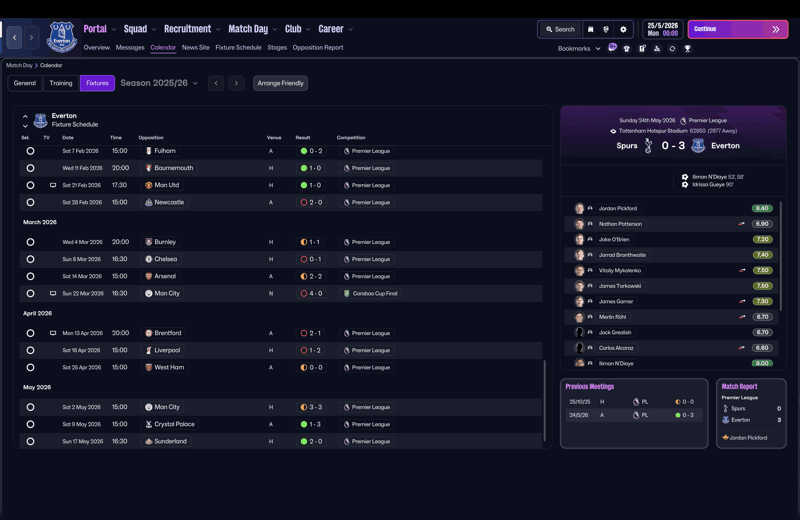Screen dimensions: 800x520
Task: Go to the next season with right arrow
Action: (236, 83)
